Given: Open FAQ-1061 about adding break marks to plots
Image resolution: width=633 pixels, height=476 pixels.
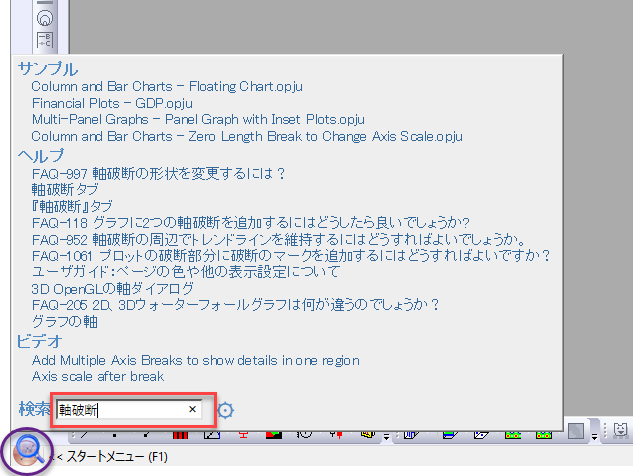Looking at the screenshot, I should click(291, 256).
